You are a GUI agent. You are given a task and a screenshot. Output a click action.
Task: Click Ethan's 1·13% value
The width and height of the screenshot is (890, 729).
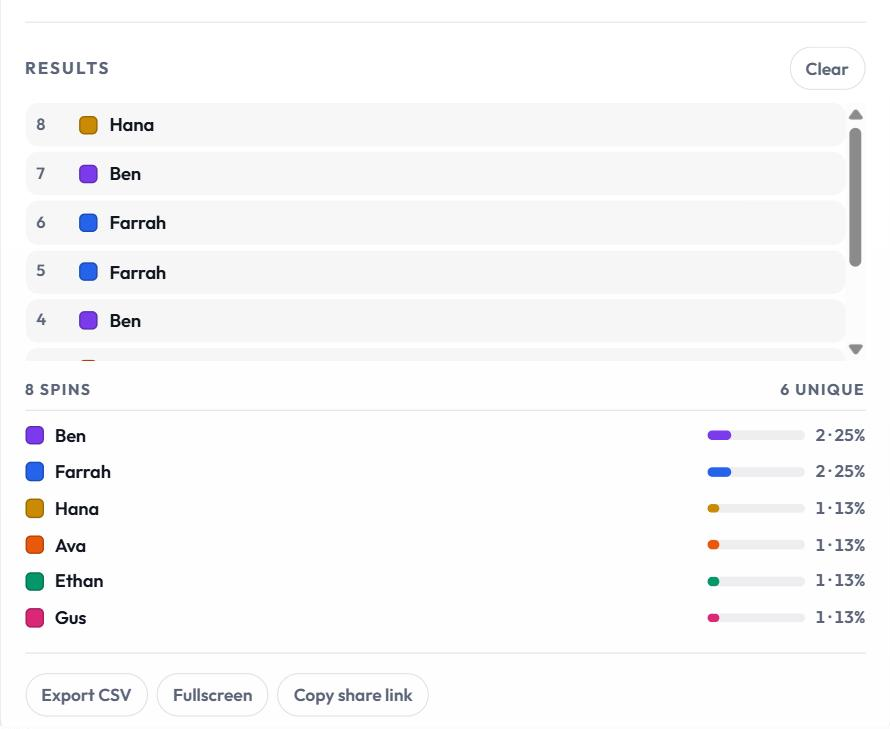[x=840, y=581]
